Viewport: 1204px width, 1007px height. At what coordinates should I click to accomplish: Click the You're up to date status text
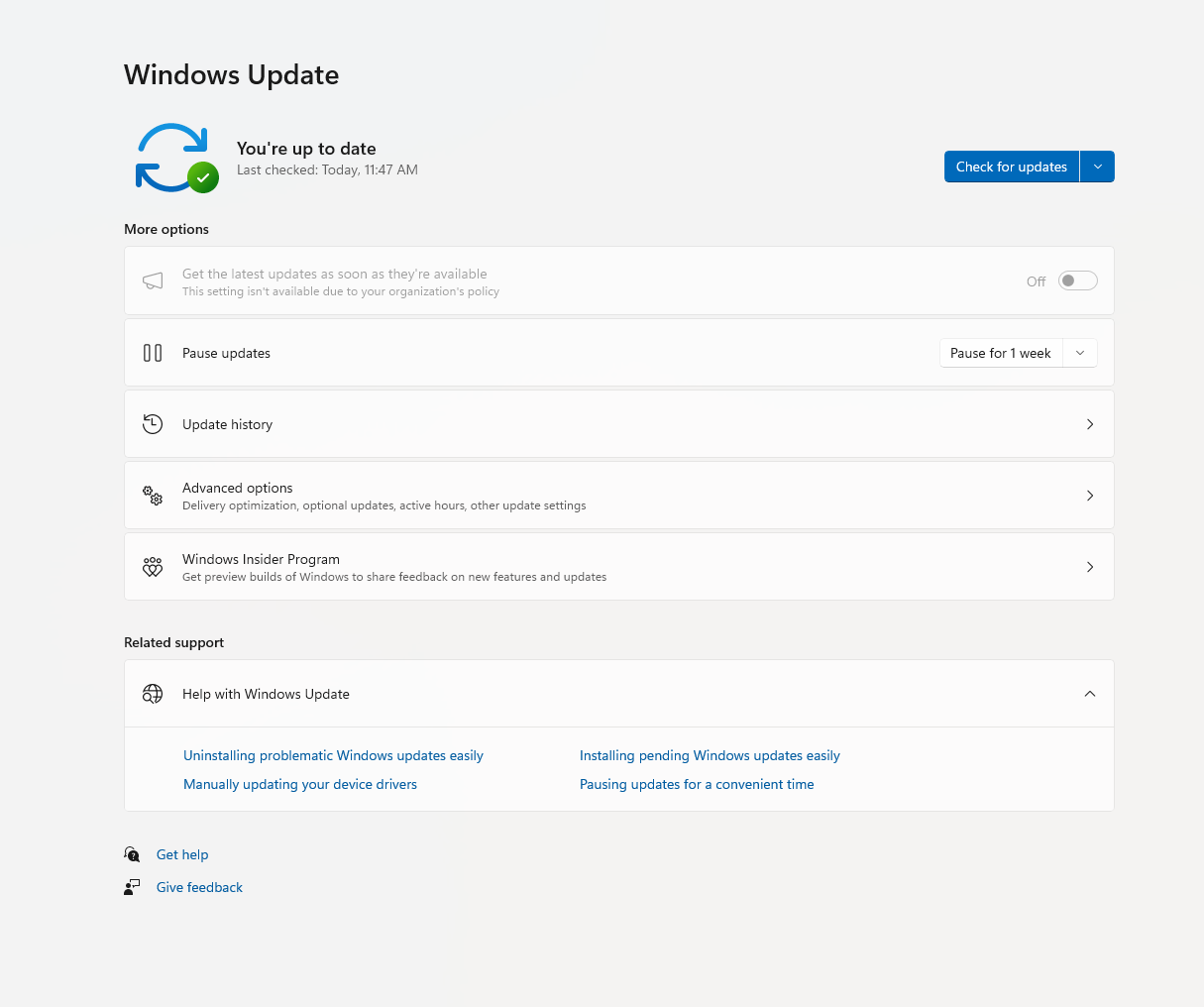[x=306, y=149]
